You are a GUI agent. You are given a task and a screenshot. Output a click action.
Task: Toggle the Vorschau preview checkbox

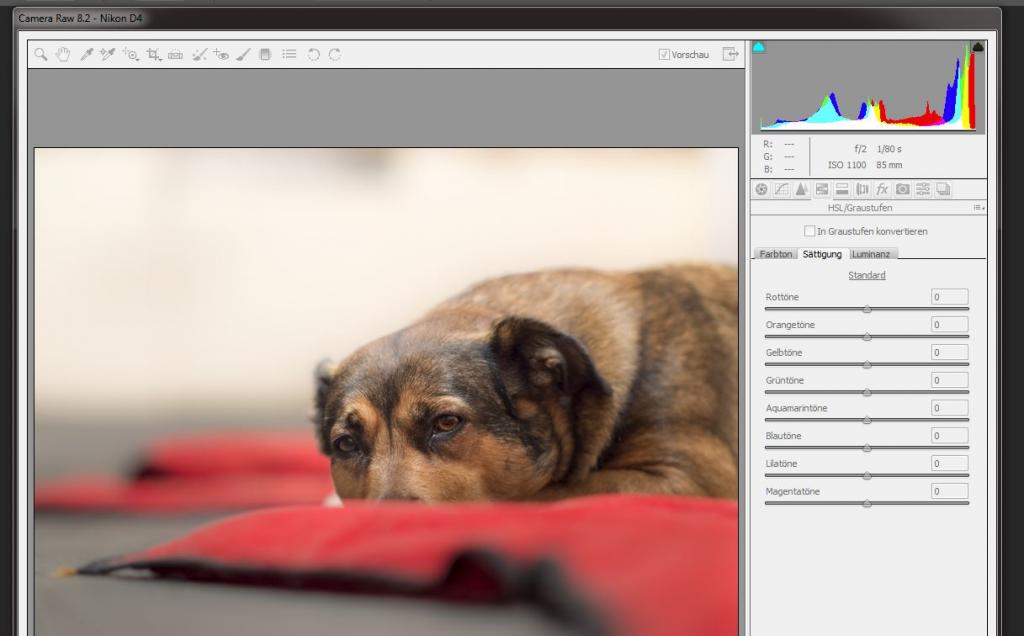[664, 55]
